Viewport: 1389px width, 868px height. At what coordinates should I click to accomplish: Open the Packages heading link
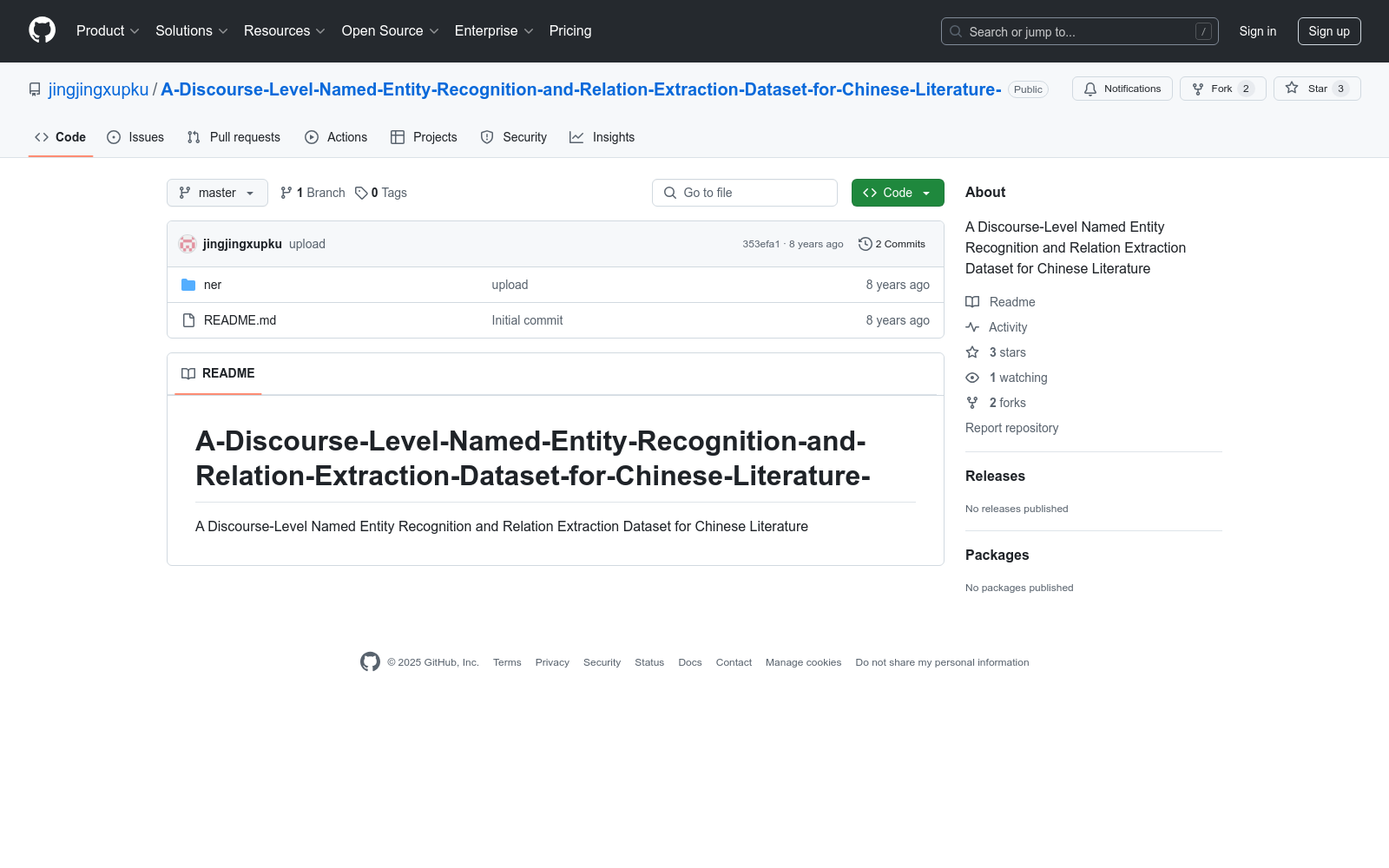point(997,555)
